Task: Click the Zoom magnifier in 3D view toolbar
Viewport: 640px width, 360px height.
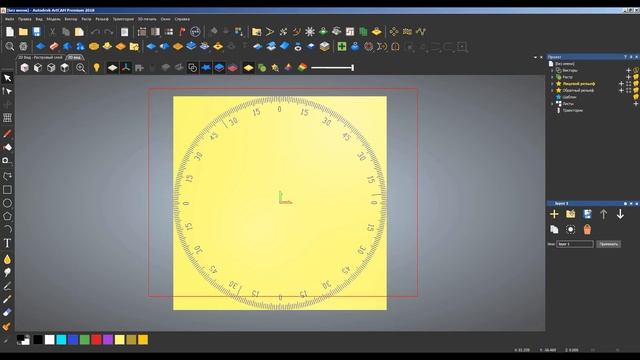Action: pos(81,68)
